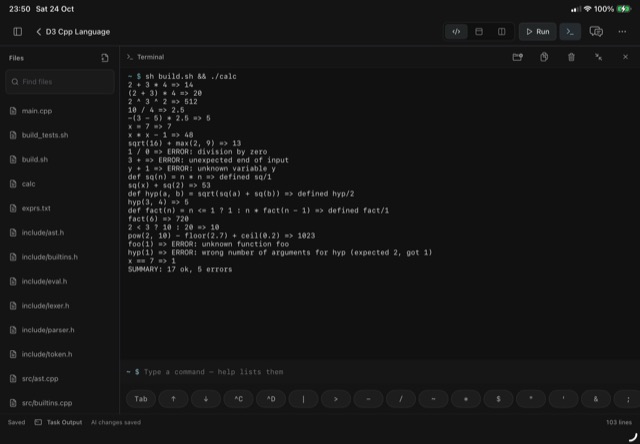Image resolution: width=640 pixels, height=444 pixels.
Task: Insert greater-than redirect key
Action: [x=336, y=399]
